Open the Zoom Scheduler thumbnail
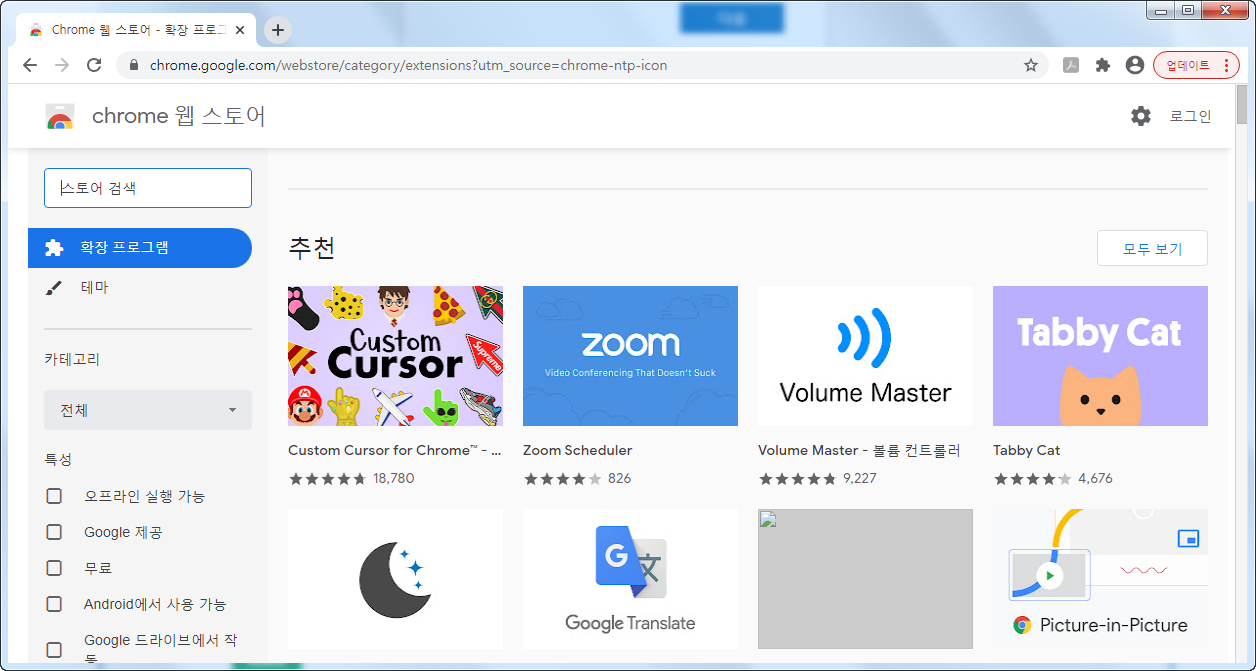This screenshot has height=671, width=1256. click(630, 356)
